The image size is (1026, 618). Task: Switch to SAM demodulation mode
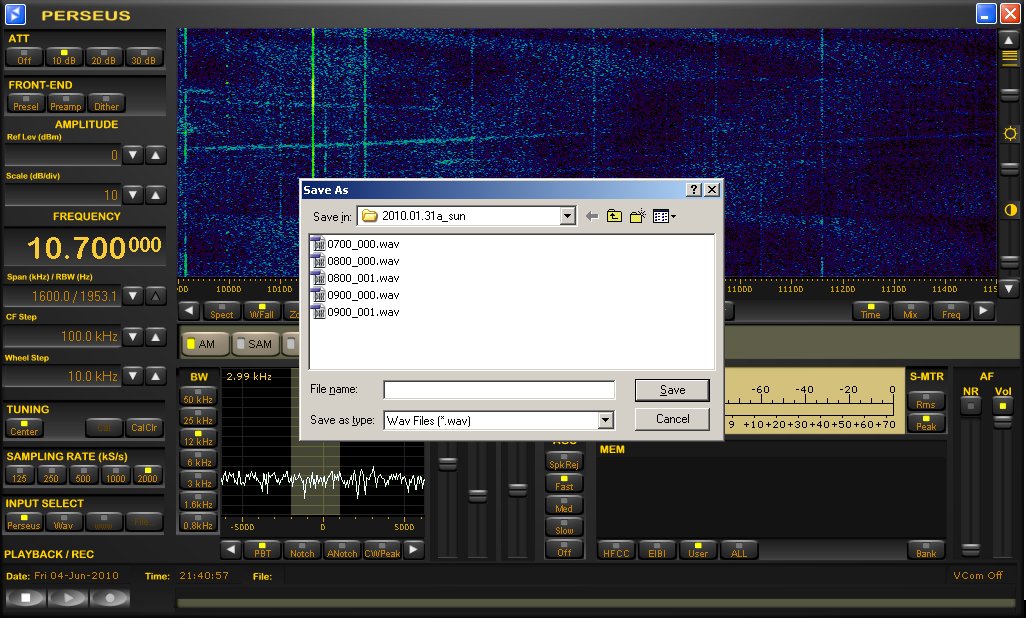click(256, 344)
